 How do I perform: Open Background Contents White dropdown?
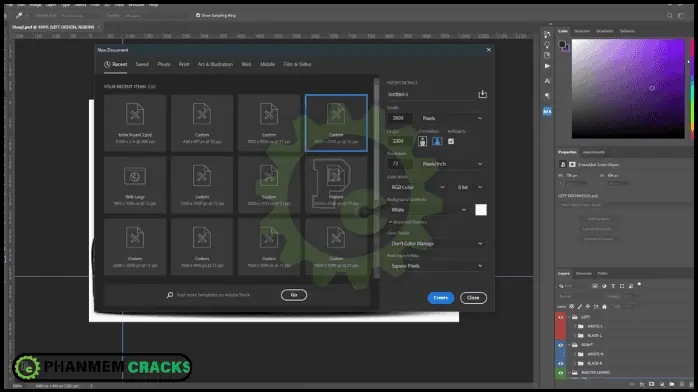(x=428, y=210)
